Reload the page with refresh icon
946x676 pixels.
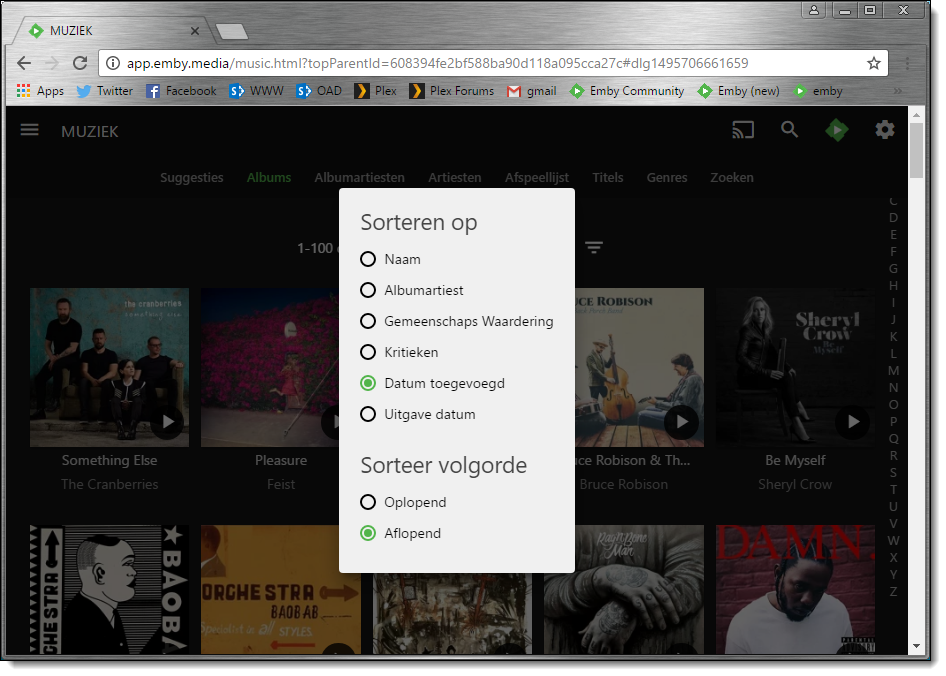(80, 63)
